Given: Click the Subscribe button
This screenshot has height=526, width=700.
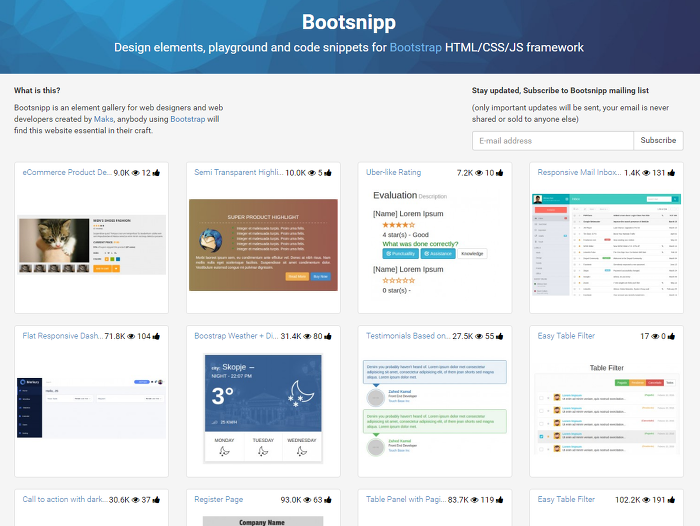Looking at the screenshot, I should (658, 141).
